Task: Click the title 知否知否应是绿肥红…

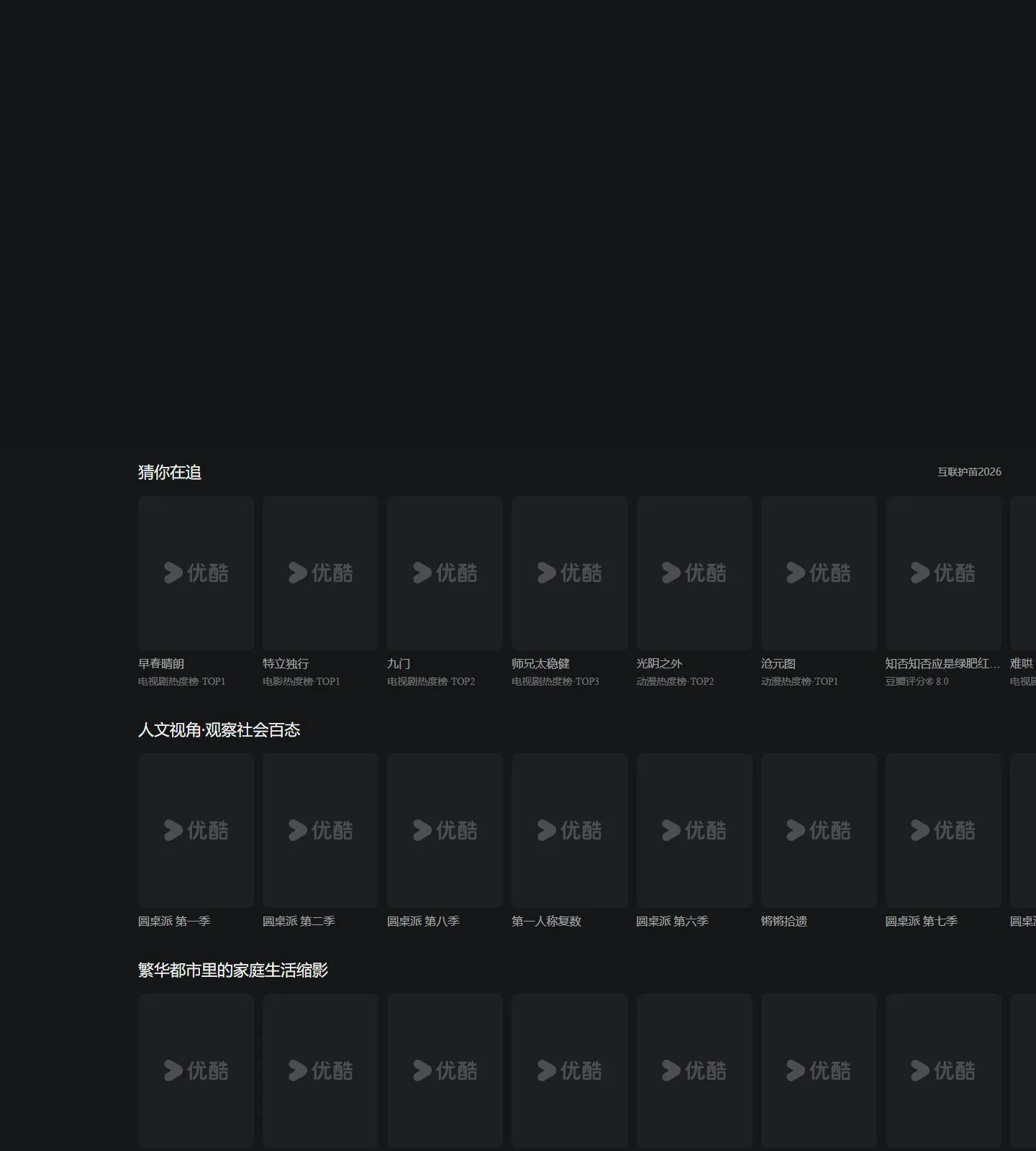Action: [x=942, y=663]
